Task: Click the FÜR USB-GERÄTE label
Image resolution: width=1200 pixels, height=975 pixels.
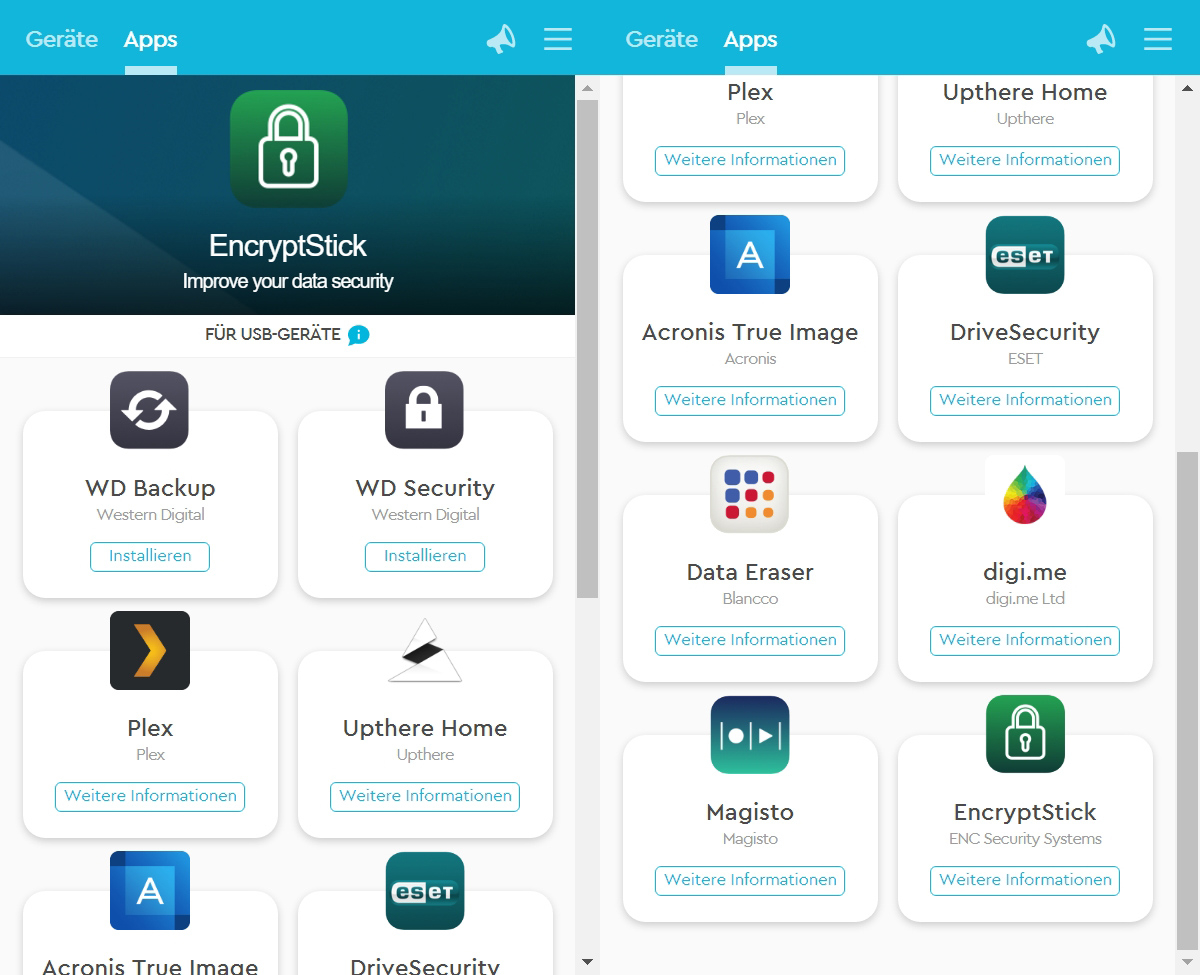Action: [273, 335]
